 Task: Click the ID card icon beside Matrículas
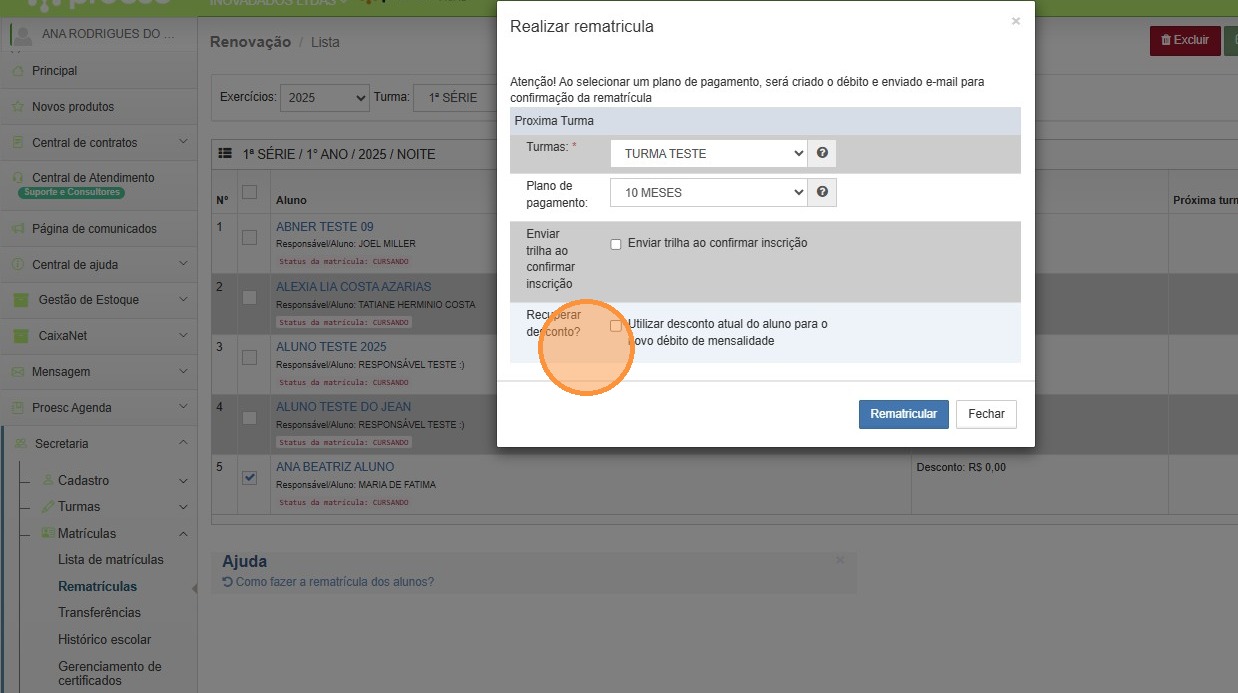[x=47, y=534]
